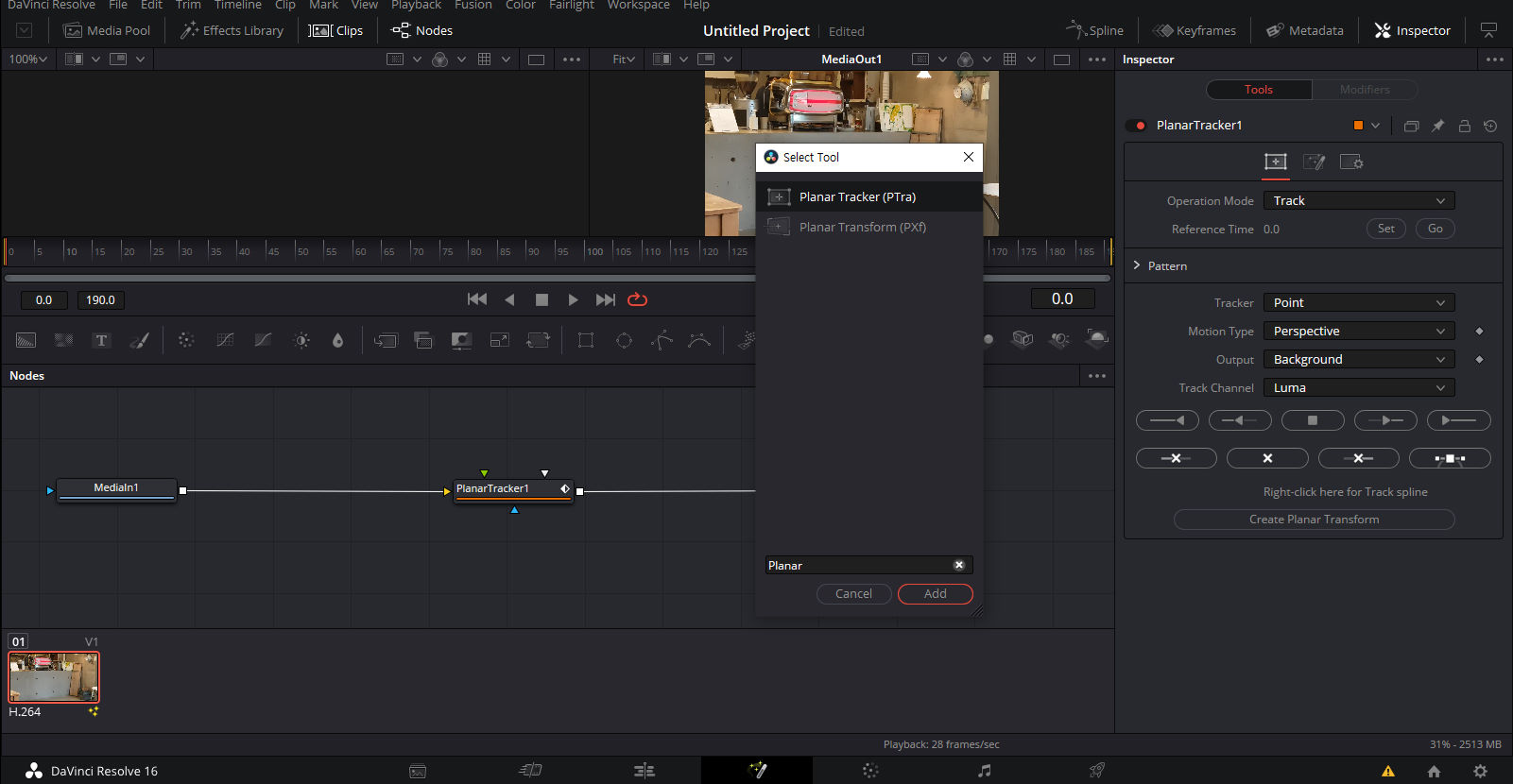1513x784 pixels.
Task: Open the Fusion menu
Action: pos(473,5)
